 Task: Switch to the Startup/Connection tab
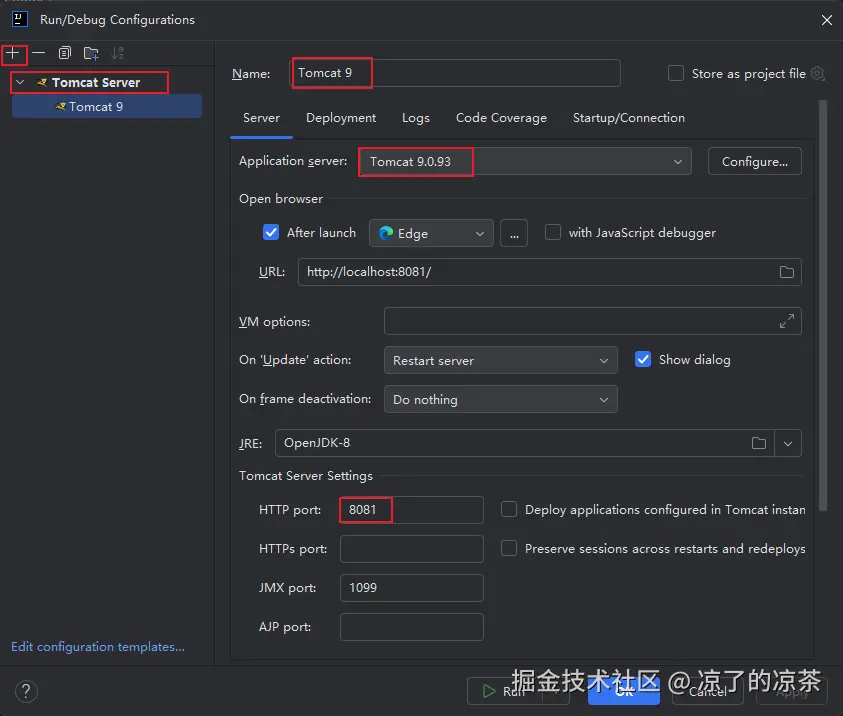coord(628,118)
